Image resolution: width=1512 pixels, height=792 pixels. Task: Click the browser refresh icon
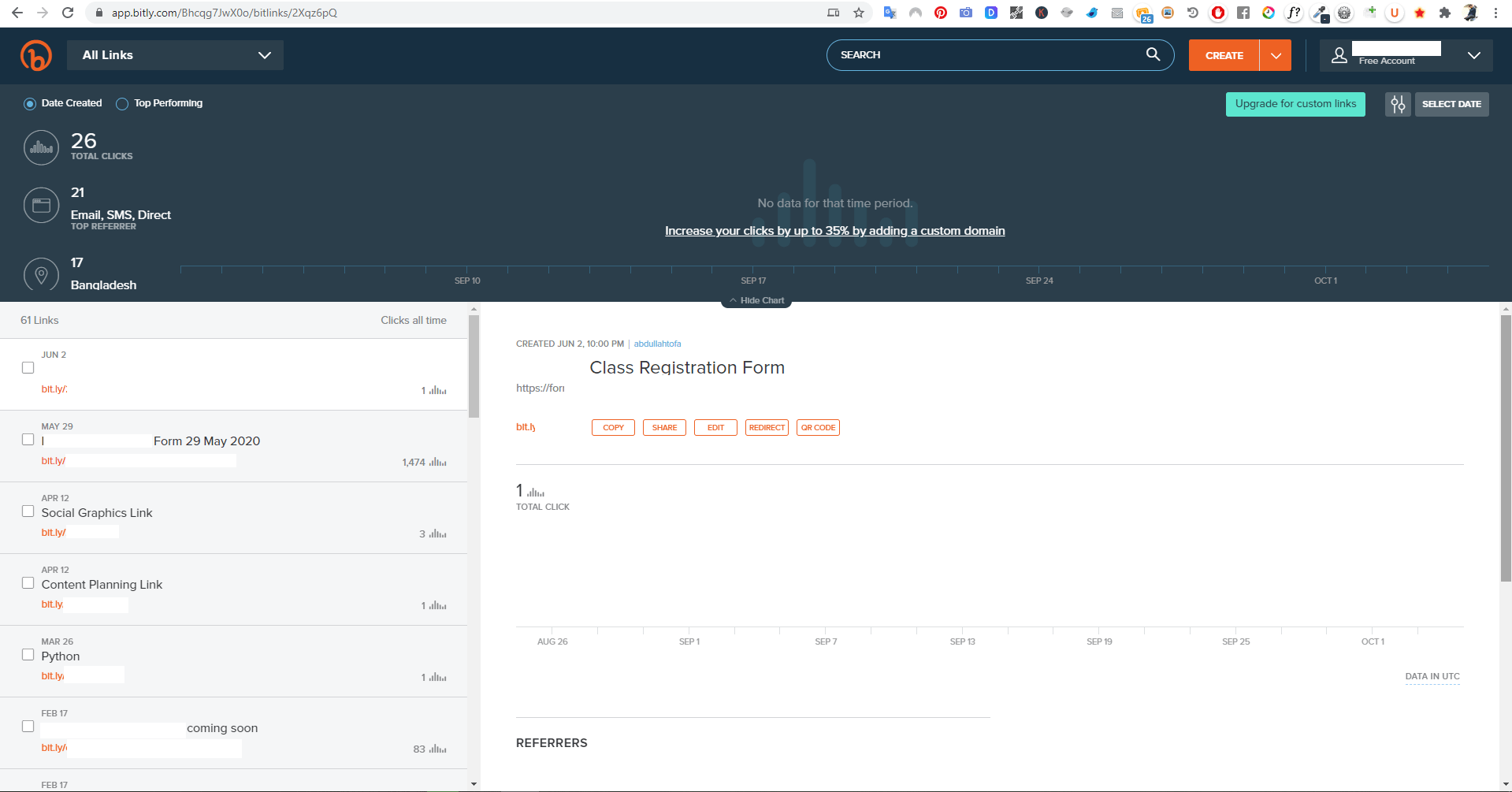(66, 13)
